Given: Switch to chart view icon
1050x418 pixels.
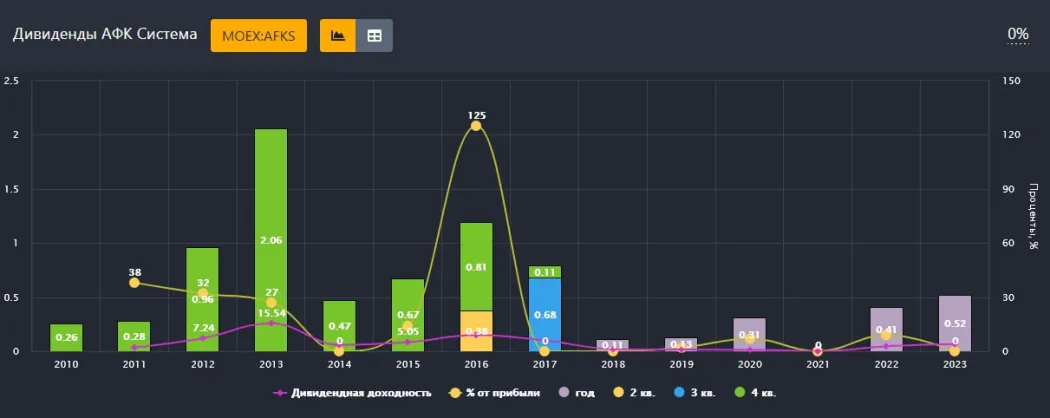Looking at the screenshot, I should coord(338,35).
